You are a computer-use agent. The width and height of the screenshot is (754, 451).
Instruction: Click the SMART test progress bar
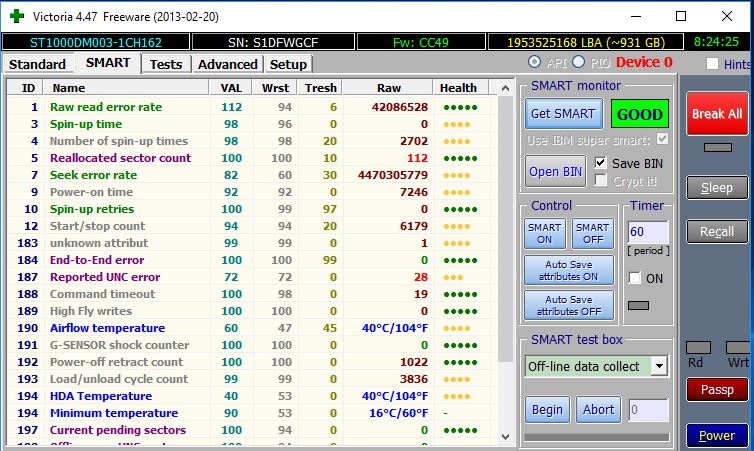[x=596, y=436]
